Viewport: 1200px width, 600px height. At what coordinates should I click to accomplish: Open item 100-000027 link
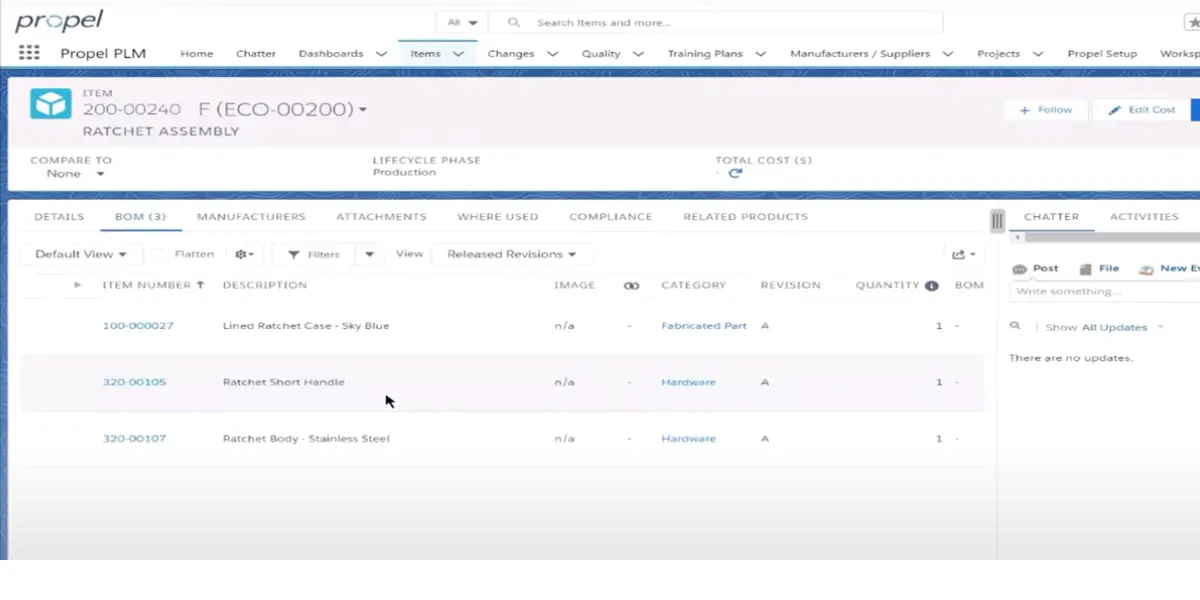click(x=138, y=326)
